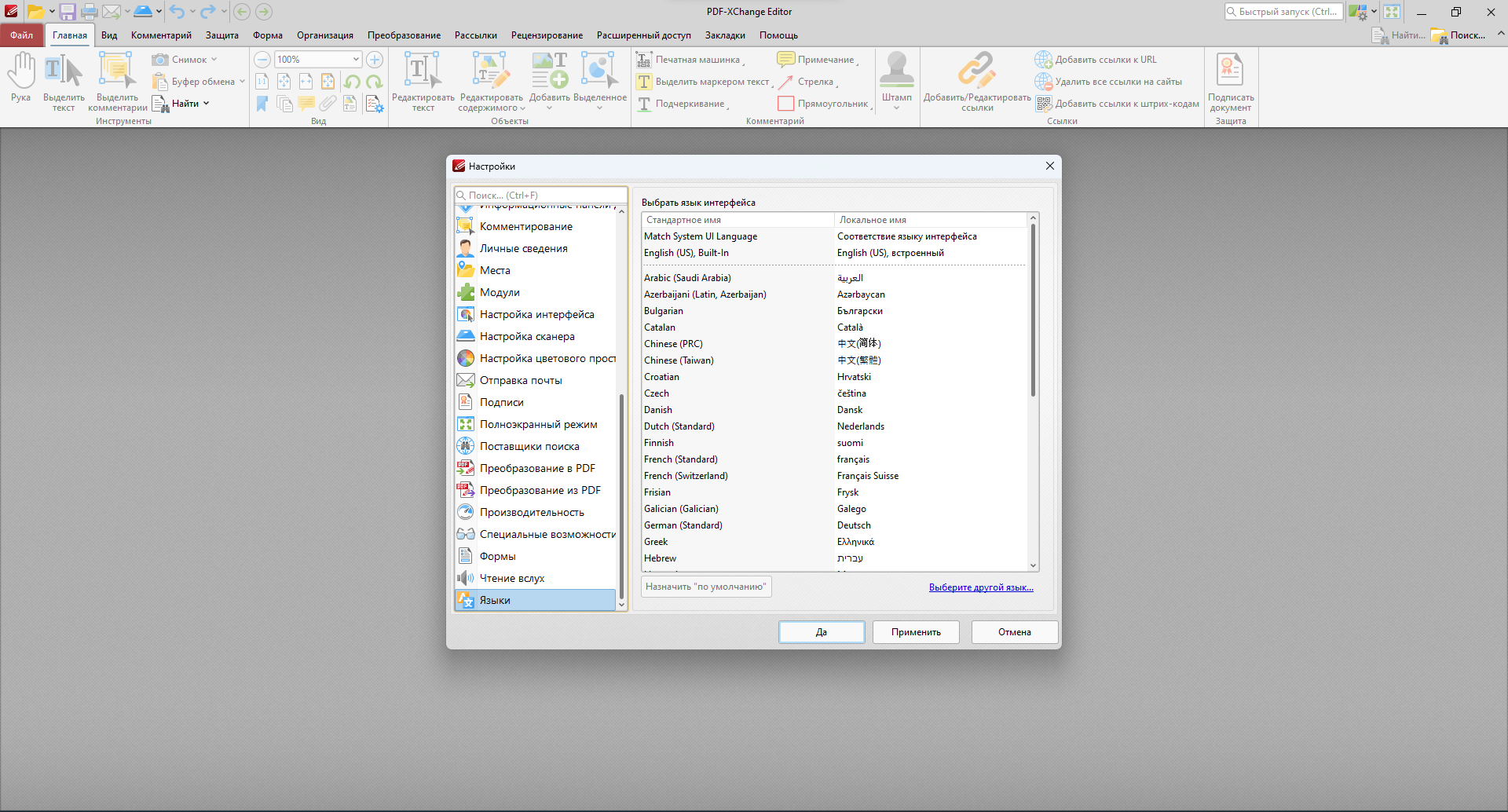Screen dimensions: 1508x812
Task: Select German (Standard) in the language list
Action: (x=835, y=525)
